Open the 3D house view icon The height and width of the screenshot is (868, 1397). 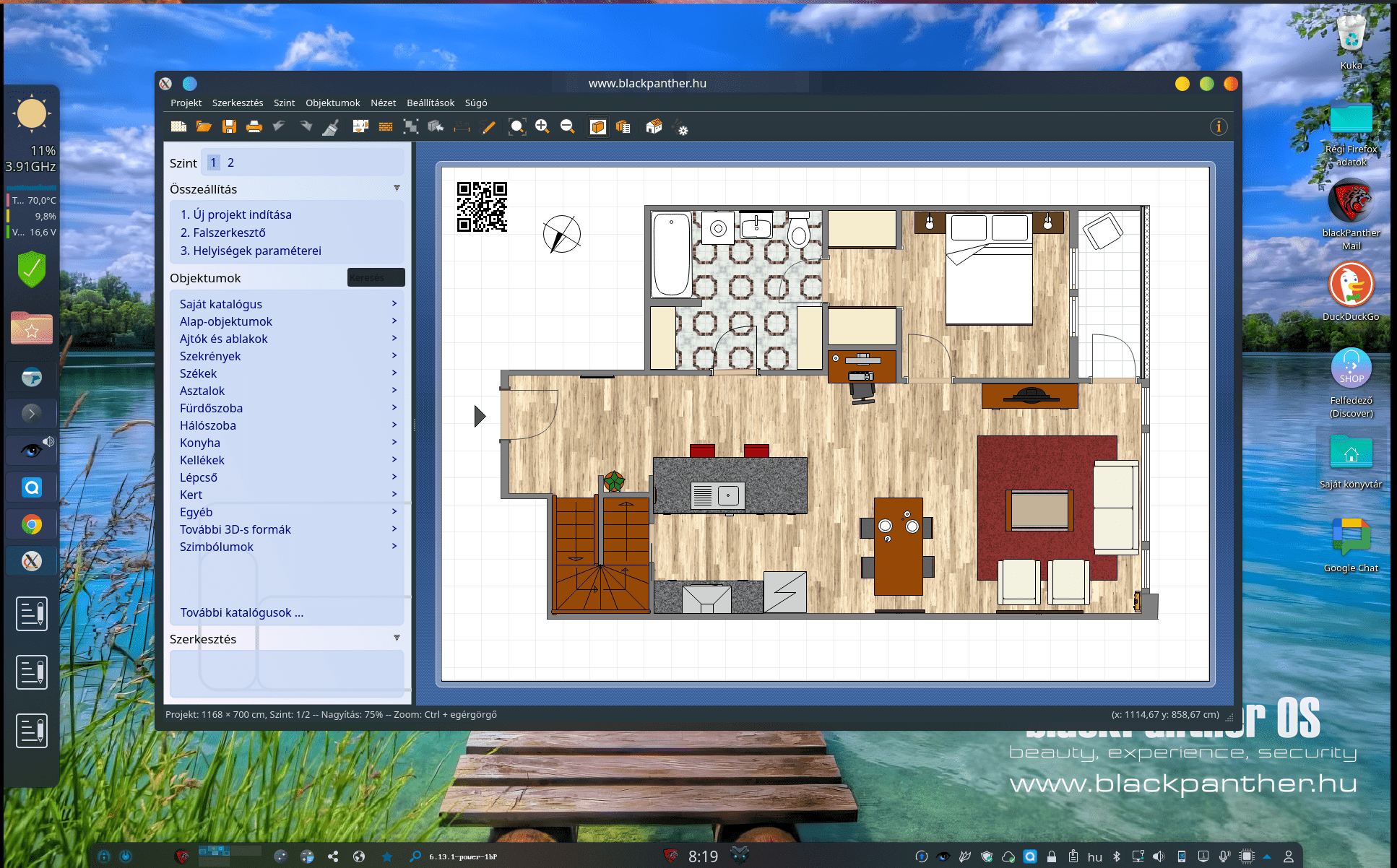tap(654, 127)
